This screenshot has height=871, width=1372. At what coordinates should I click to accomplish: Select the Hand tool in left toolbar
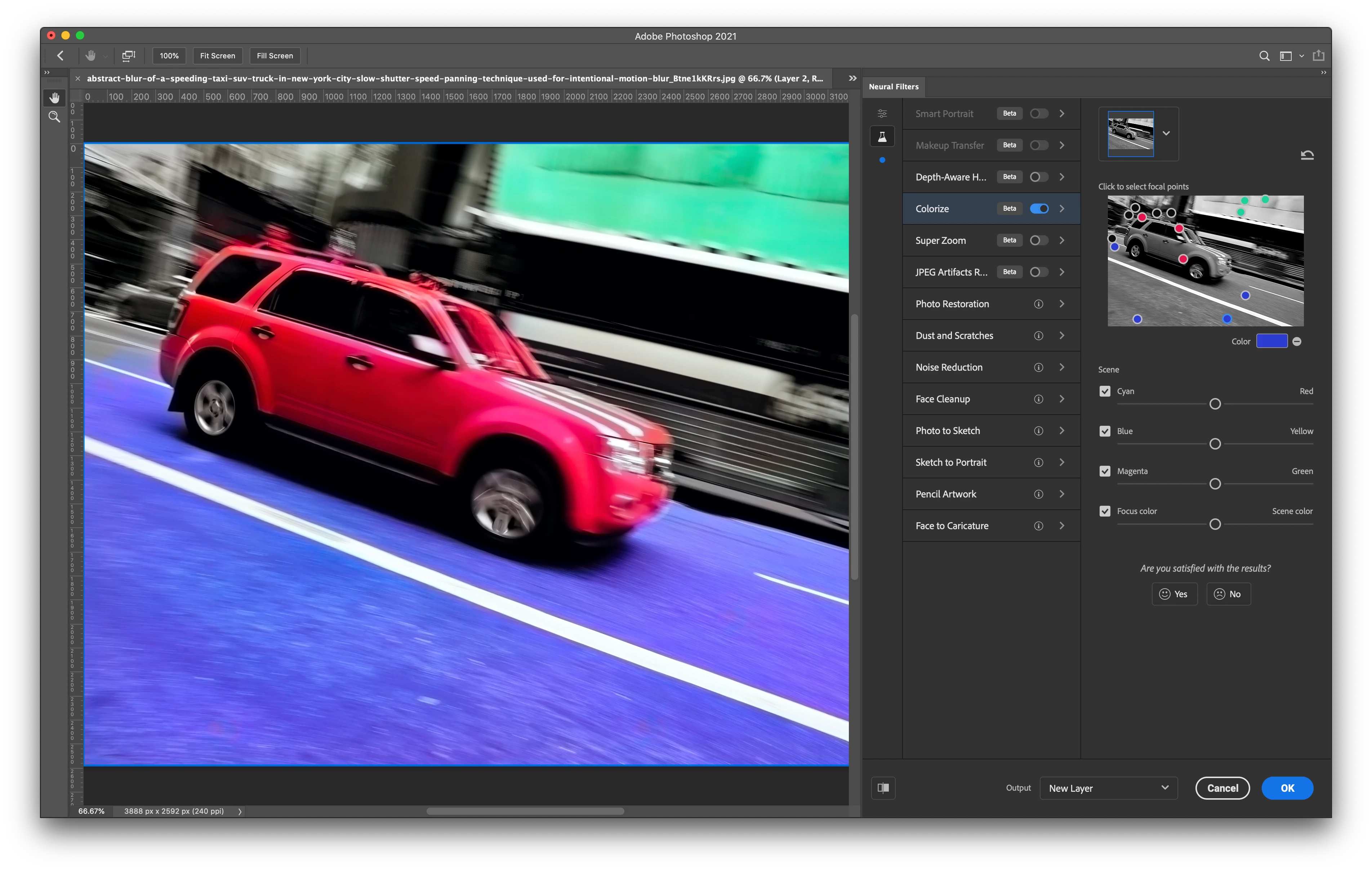point(54,98)
